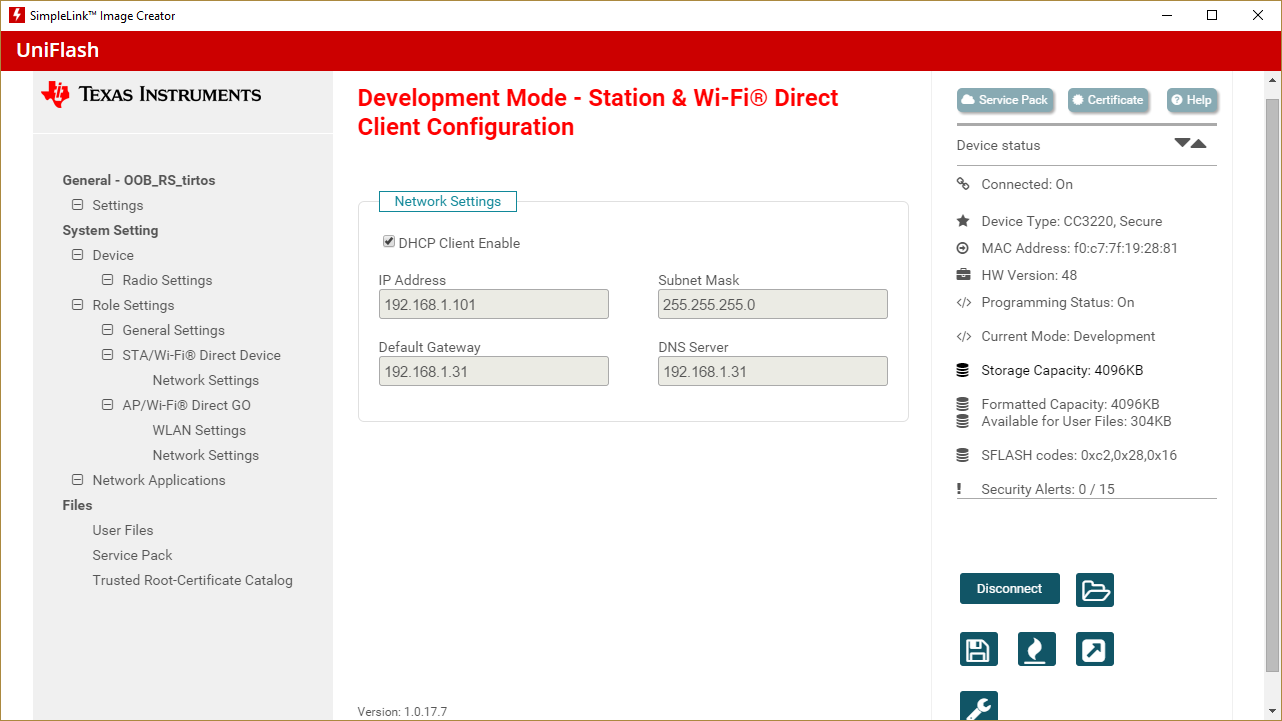The width and height of the screenshot is (1282, 721).
Task: Click the Storage Capacity: 4096KB text
Action: point(1062,370)
